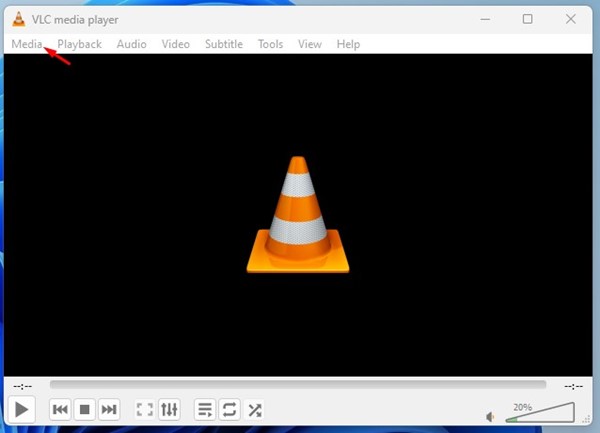Mute audio via speaker icon
Viewport: 600px width, 433px height.
(490, 417)
